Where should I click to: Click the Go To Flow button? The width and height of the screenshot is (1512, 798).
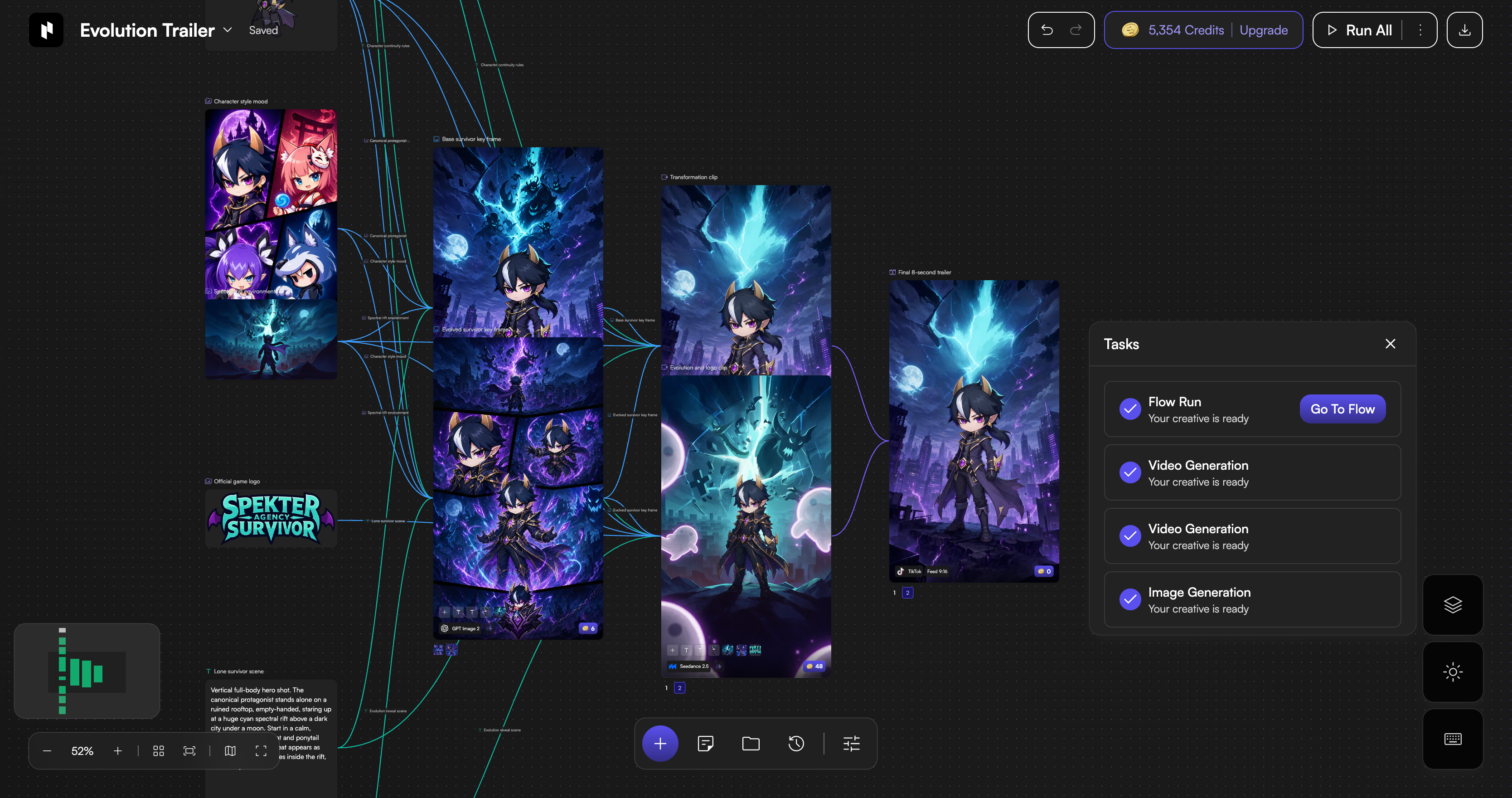(x=1342, y=409)
